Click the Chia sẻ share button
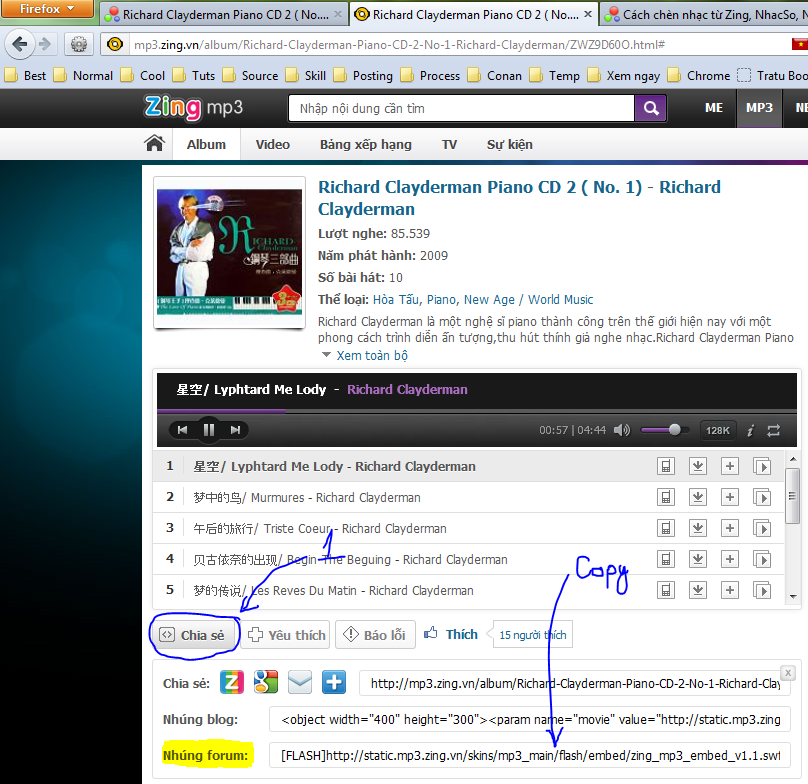Image resolution: width=808 pixels, height=784 pixels. pyautogui.click(x=194, y=635)
